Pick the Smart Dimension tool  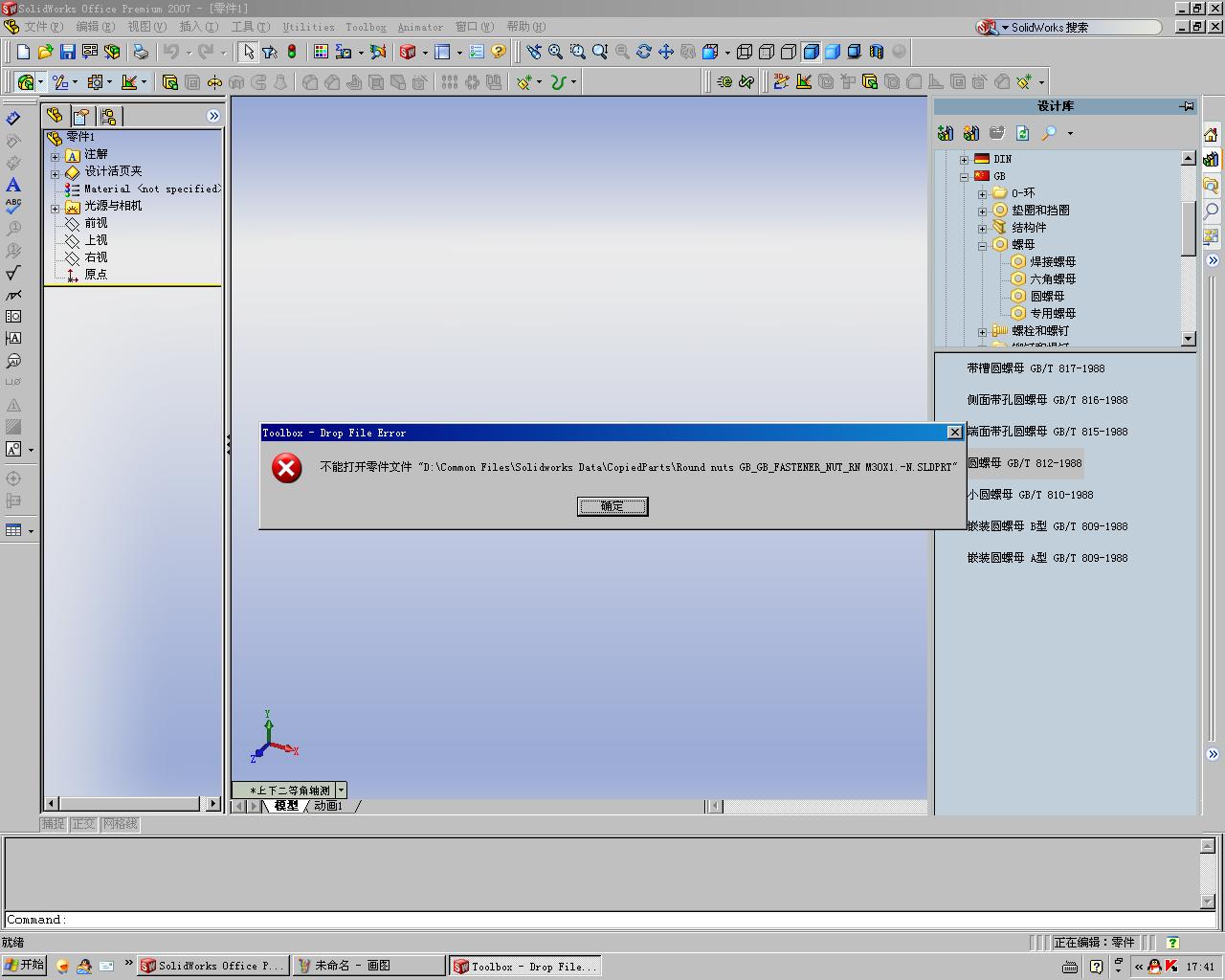tap(13, 118)
